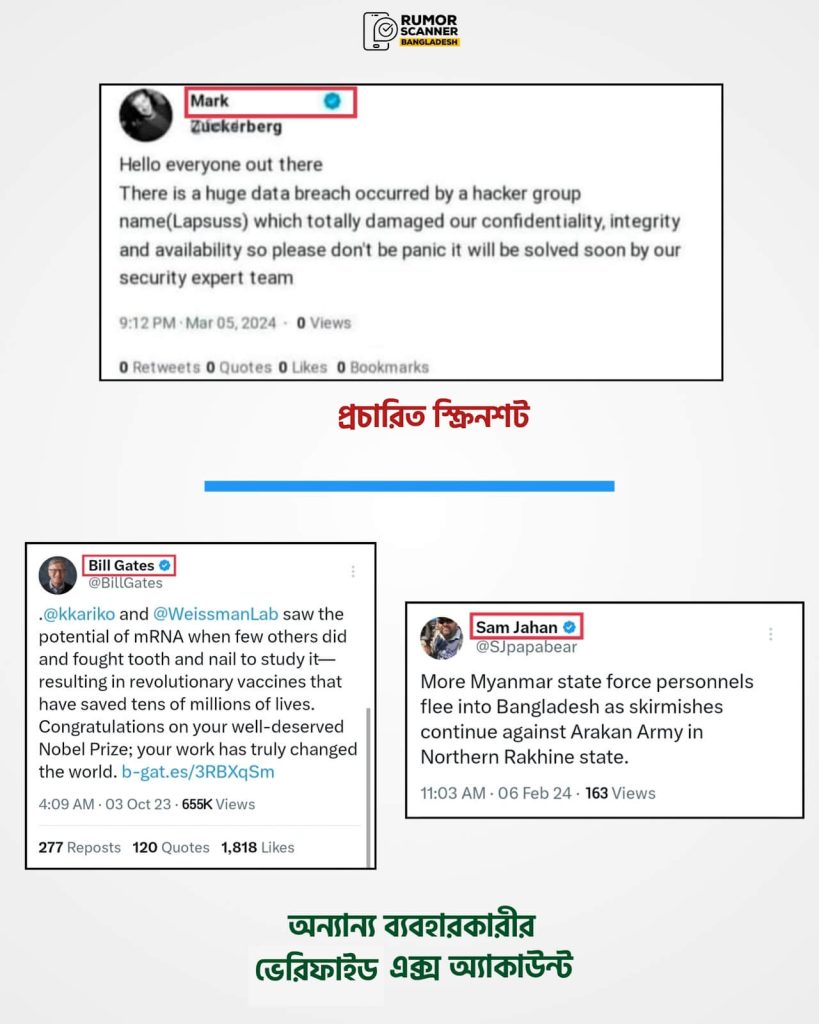Click the Rumor Scanner Bangladesh logo

pos(411,31)
